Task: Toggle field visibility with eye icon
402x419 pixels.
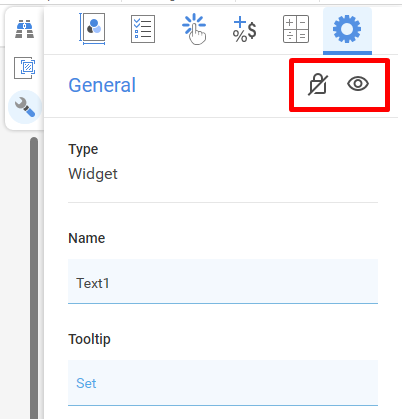Action: tap(358, 84)
